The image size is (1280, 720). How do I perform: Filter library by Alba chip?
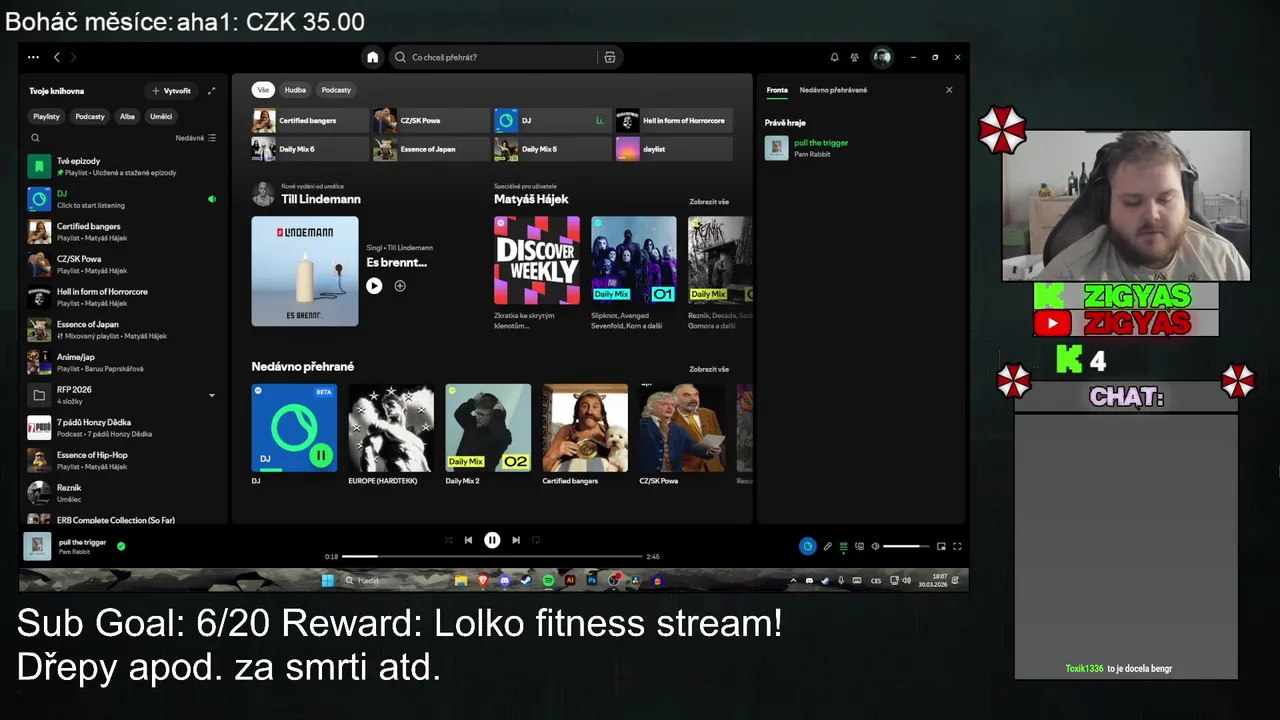[127, 116]
